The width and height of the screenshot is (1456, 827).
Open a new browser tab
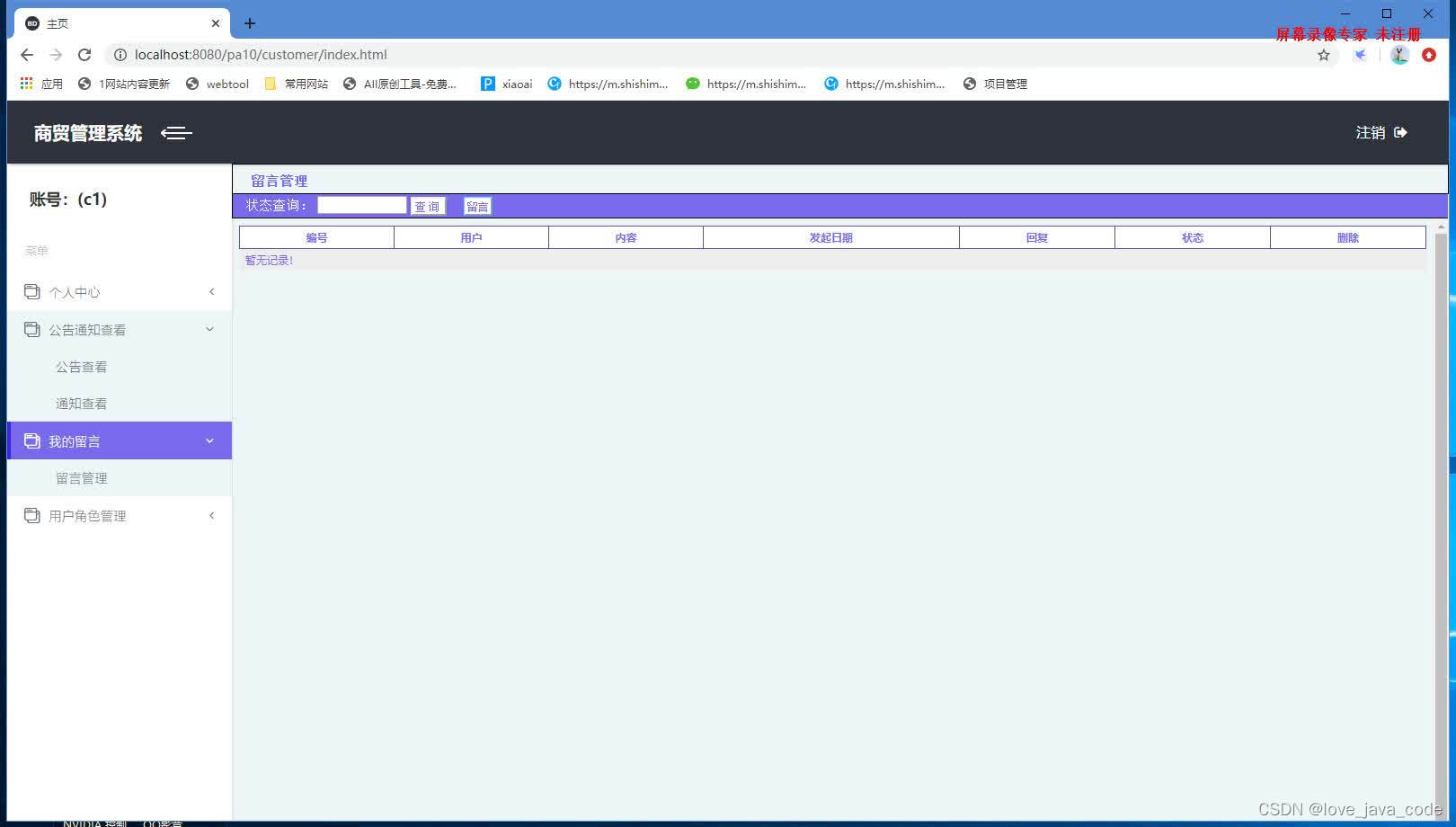click(250, 23)
